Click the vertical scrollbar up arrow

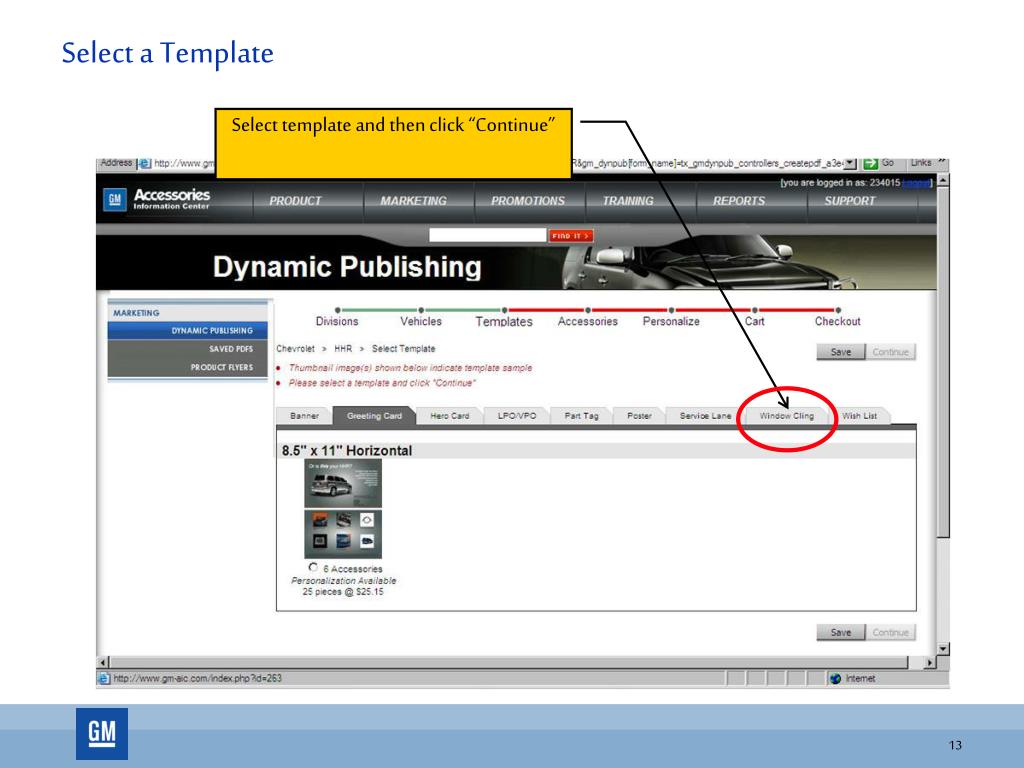943,179
